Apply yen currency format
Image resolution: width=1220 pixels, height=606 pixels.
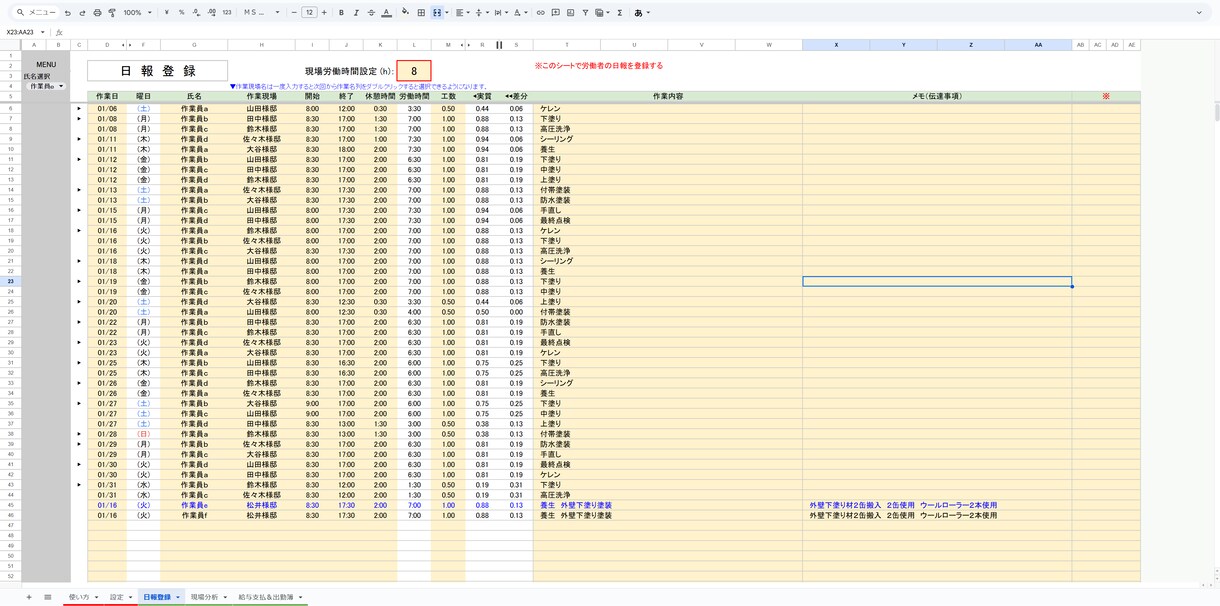pyautogui.click(x=166, y=13)
